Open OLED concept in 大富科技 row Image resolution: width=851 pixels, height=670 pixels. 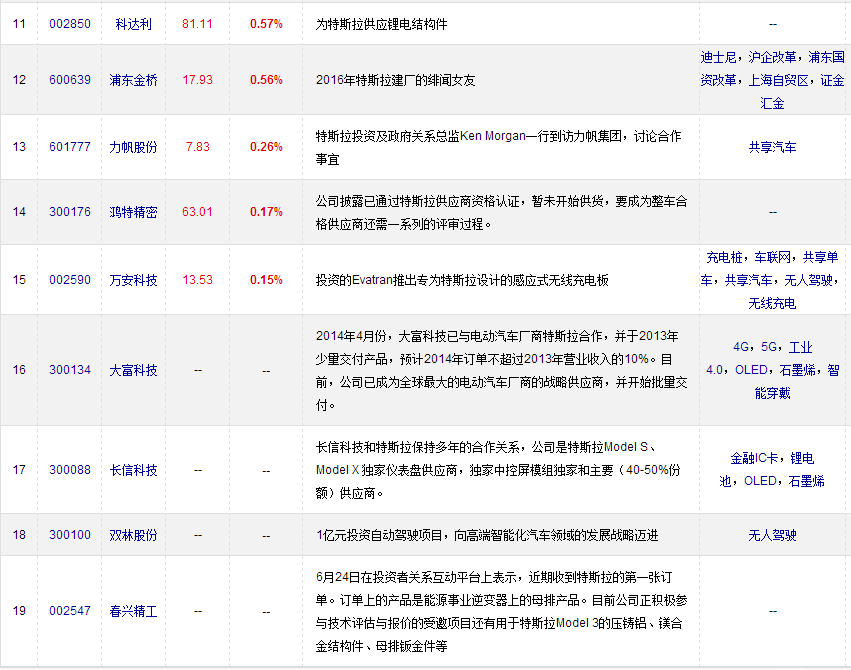pyautogui.click(x=751, y=370)
